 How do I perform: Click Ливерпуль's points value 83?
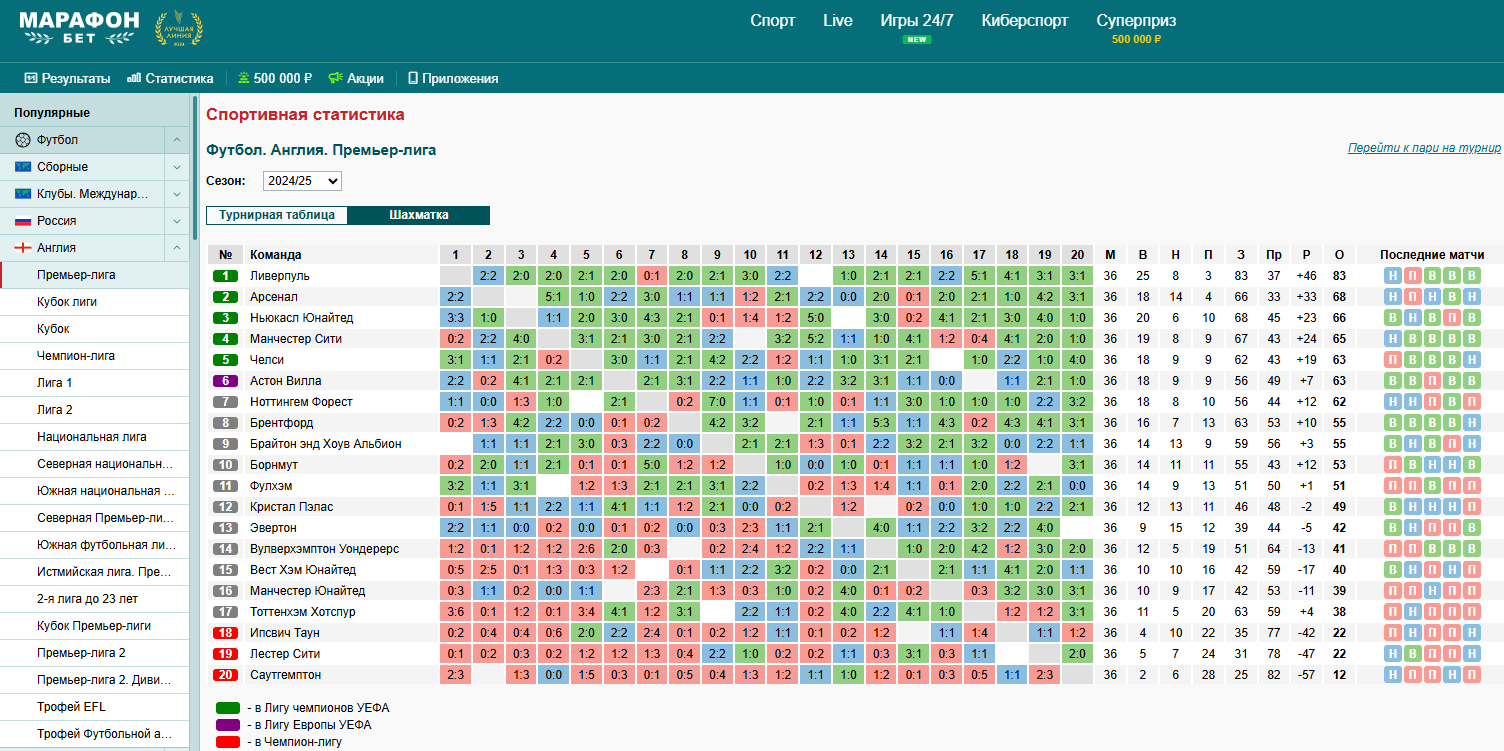pos(1340,276)
